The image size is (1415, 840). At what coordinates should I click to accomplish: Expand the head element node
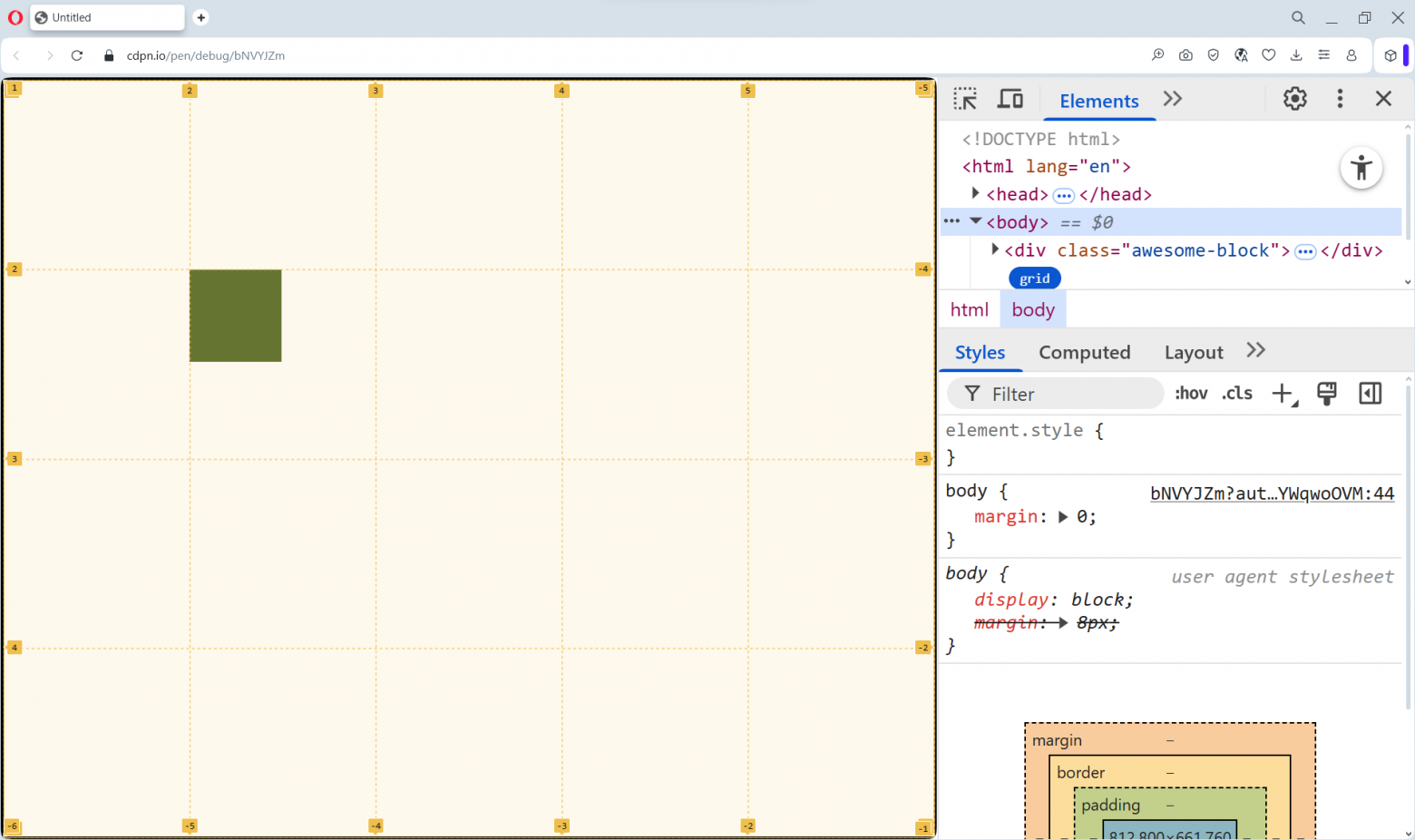tap(975, 193)
